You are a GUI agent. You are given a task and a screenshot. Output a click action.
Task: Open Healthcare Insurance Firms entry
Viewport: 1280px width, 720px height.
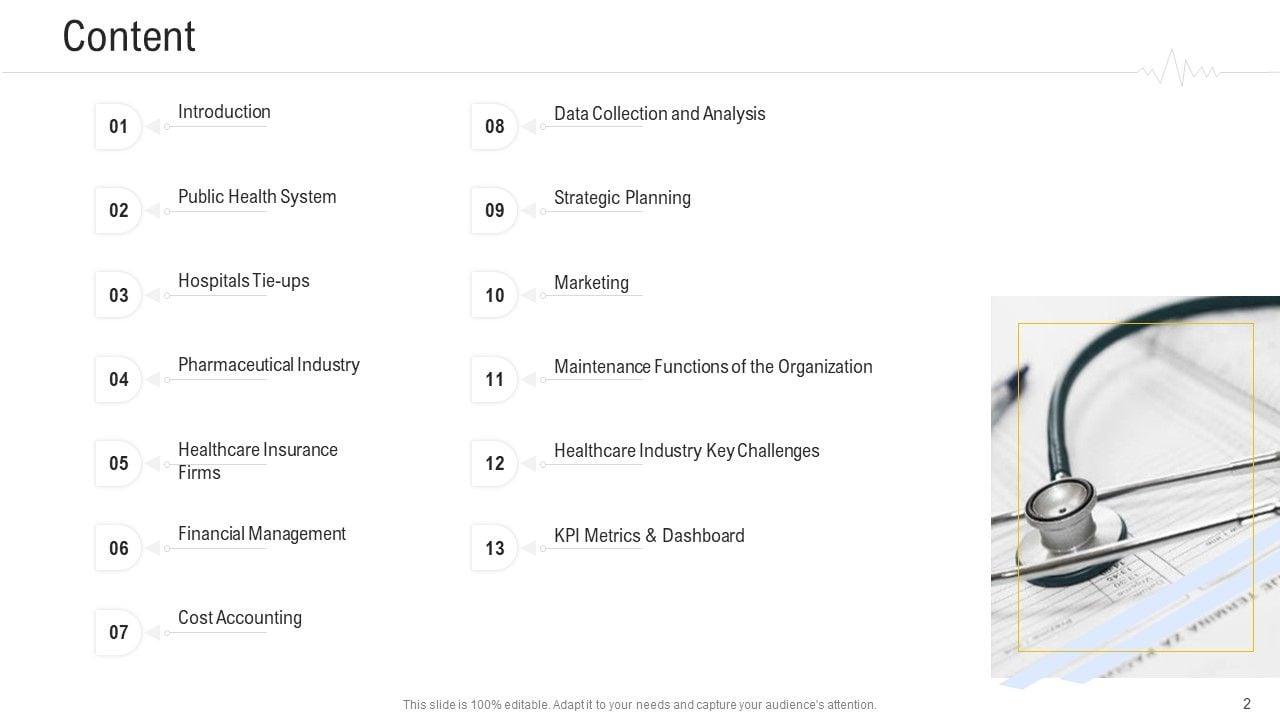[258, 461]
